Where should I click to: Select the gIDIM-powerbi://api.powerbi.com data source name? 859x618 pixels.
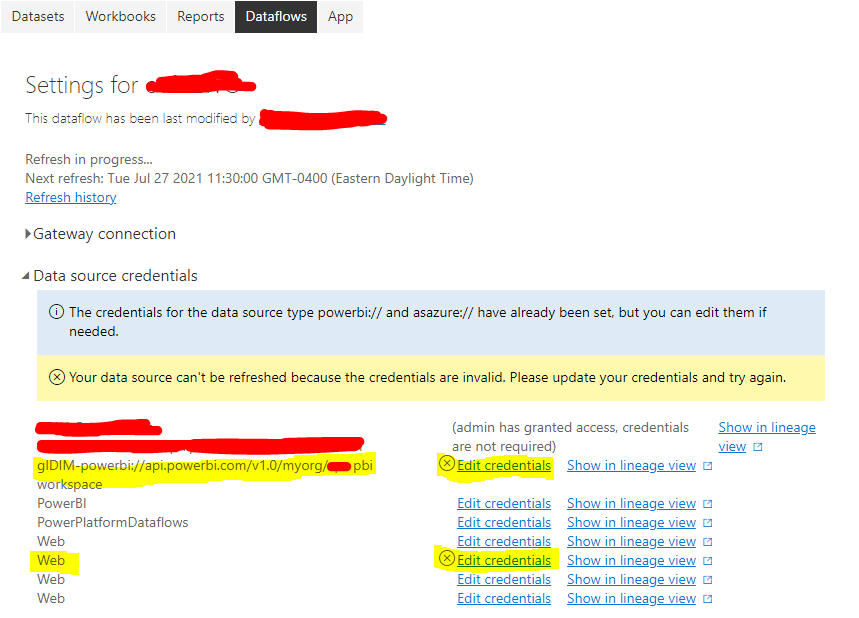205,474
